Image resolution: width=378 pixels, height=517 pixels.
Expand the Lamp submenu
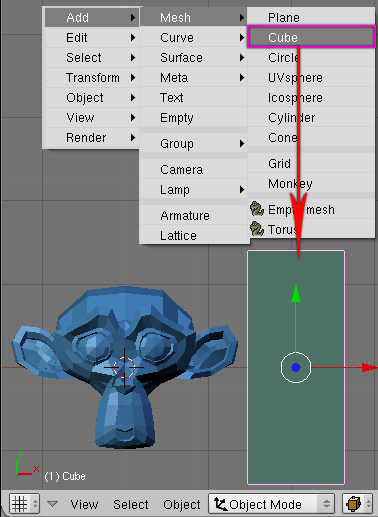pos(193,189)
